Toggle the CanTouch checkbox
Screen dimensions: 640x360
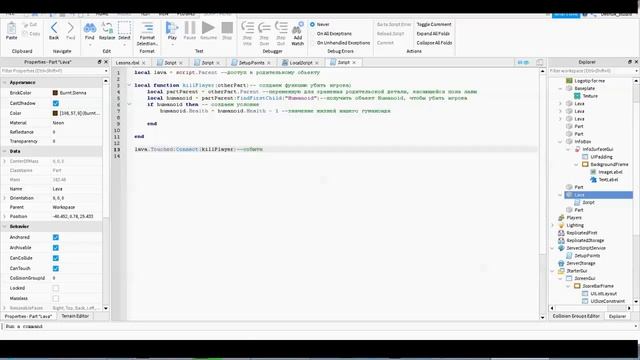tap(56, 269)
